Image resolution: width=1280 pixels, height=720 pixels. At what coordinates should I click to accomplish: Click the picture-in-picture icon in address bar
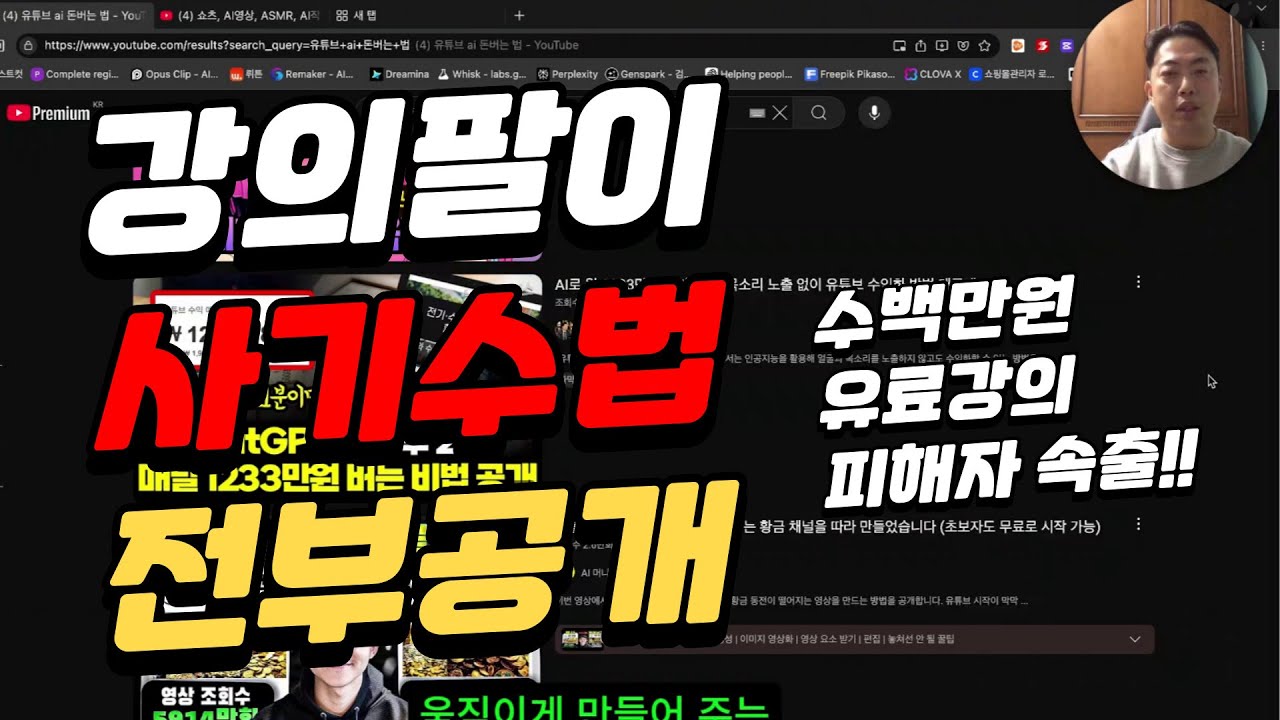[898, 45]
